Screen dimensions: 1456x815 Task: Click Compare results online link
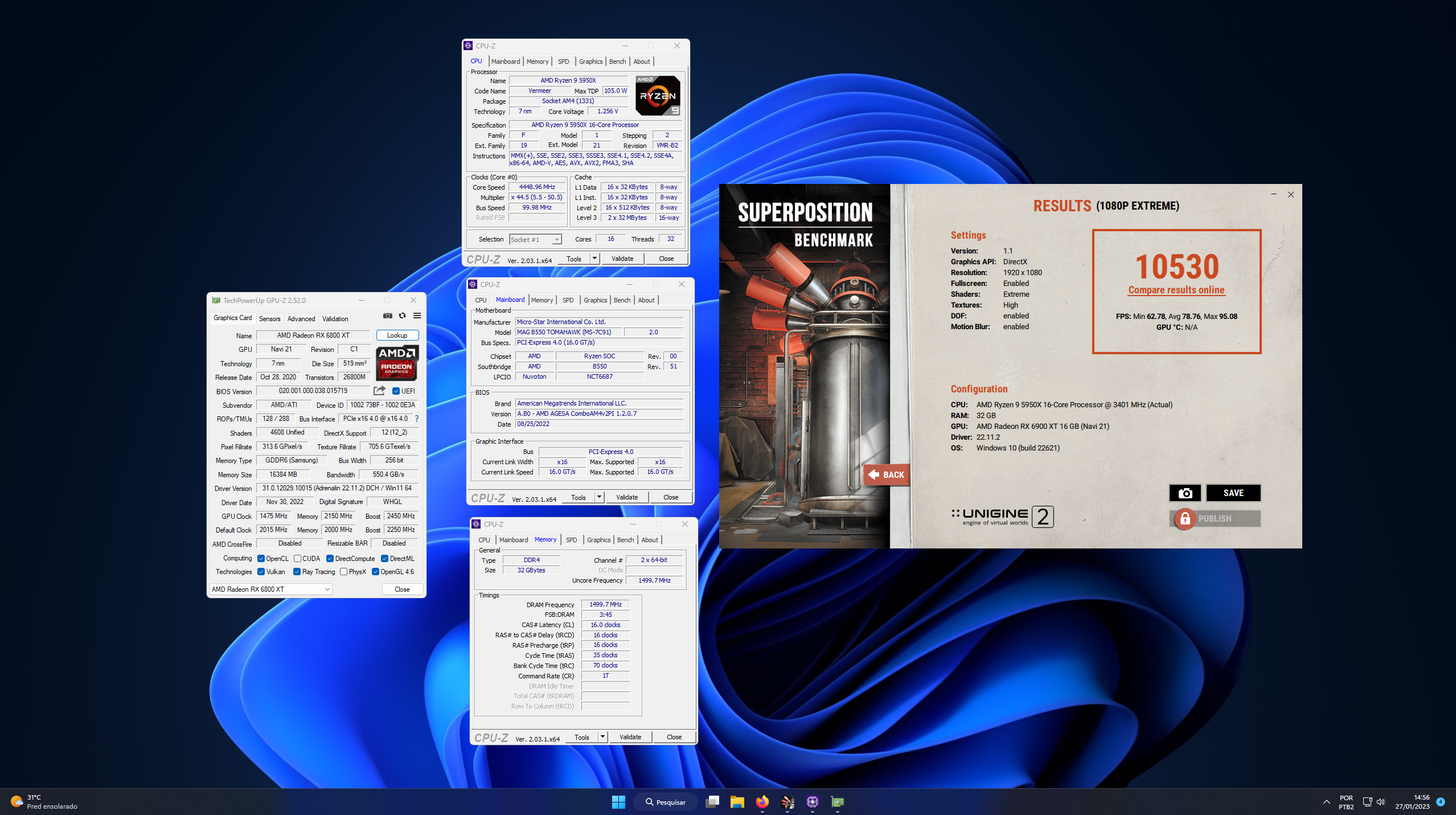point(1176,290)
